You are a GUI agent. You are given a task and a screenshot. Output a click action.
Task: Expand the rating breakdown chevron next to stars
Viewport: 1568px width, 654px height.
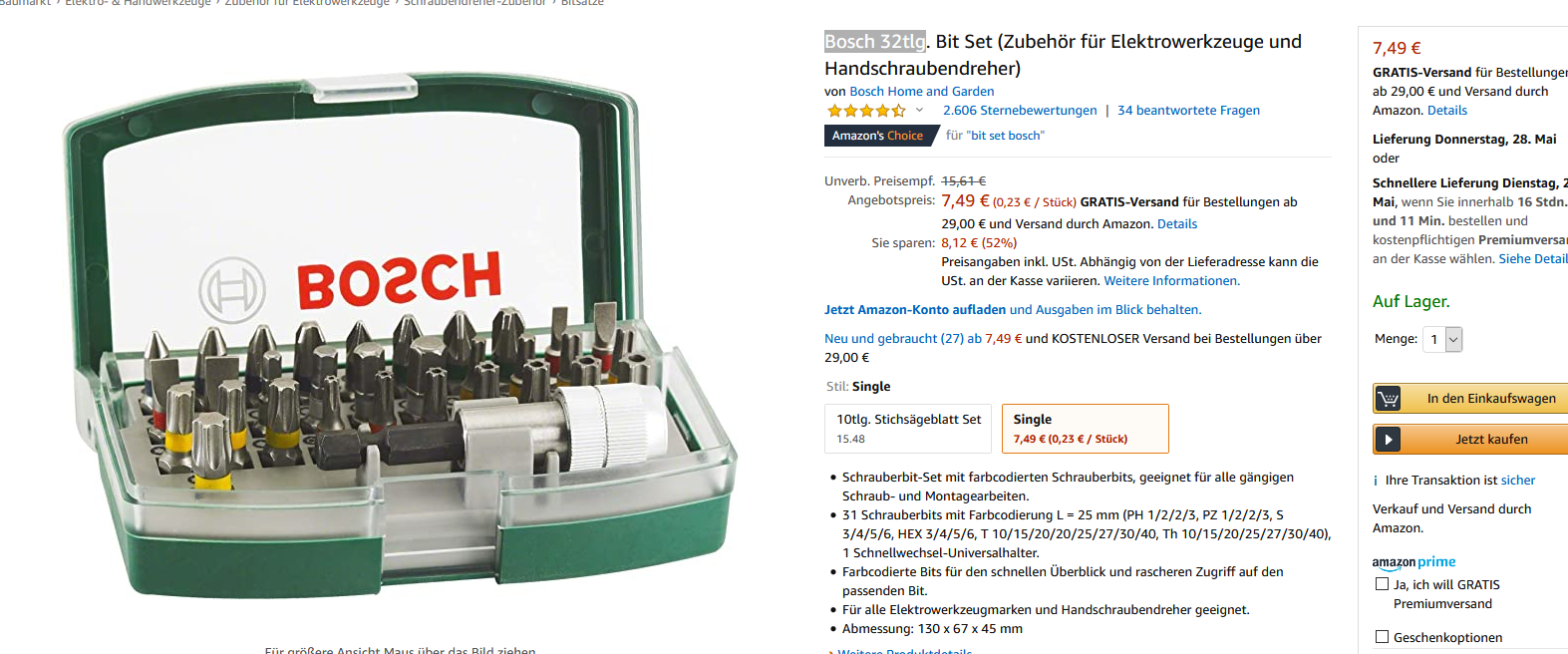919,111
